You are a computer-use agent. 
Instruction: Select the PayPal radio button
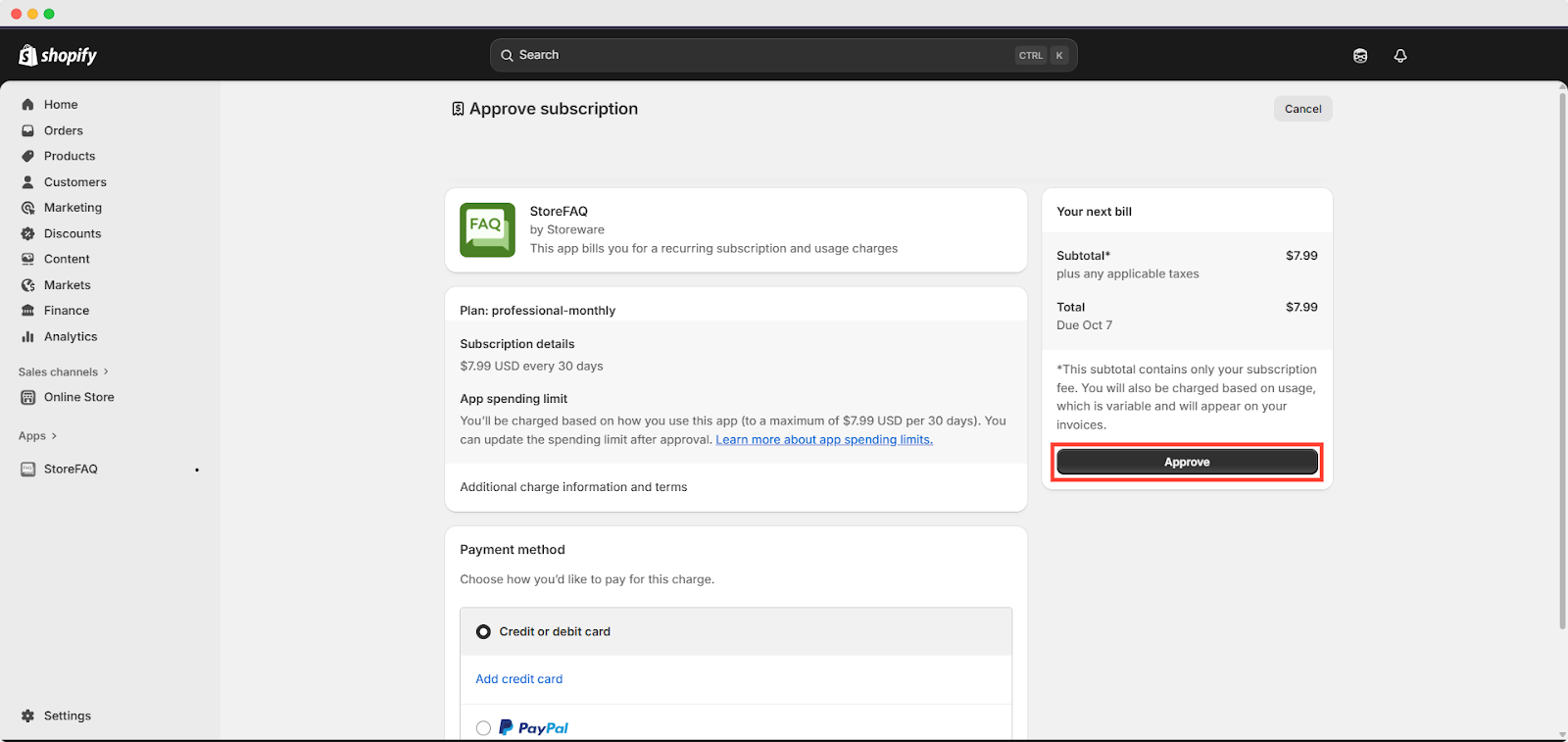pyautogui.click(x=483, y=727)
